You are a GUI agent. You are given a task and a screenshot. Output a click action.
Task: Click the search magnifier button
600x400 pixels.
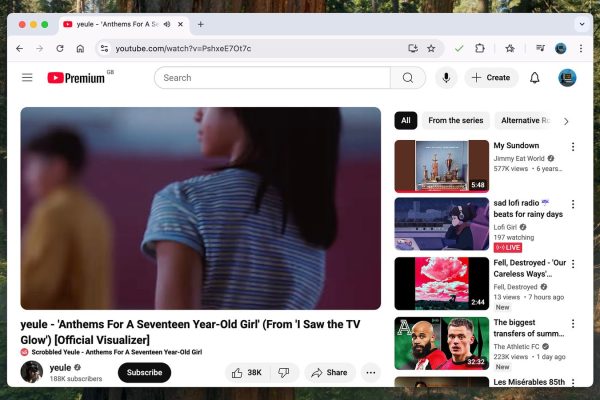(407, 78)
